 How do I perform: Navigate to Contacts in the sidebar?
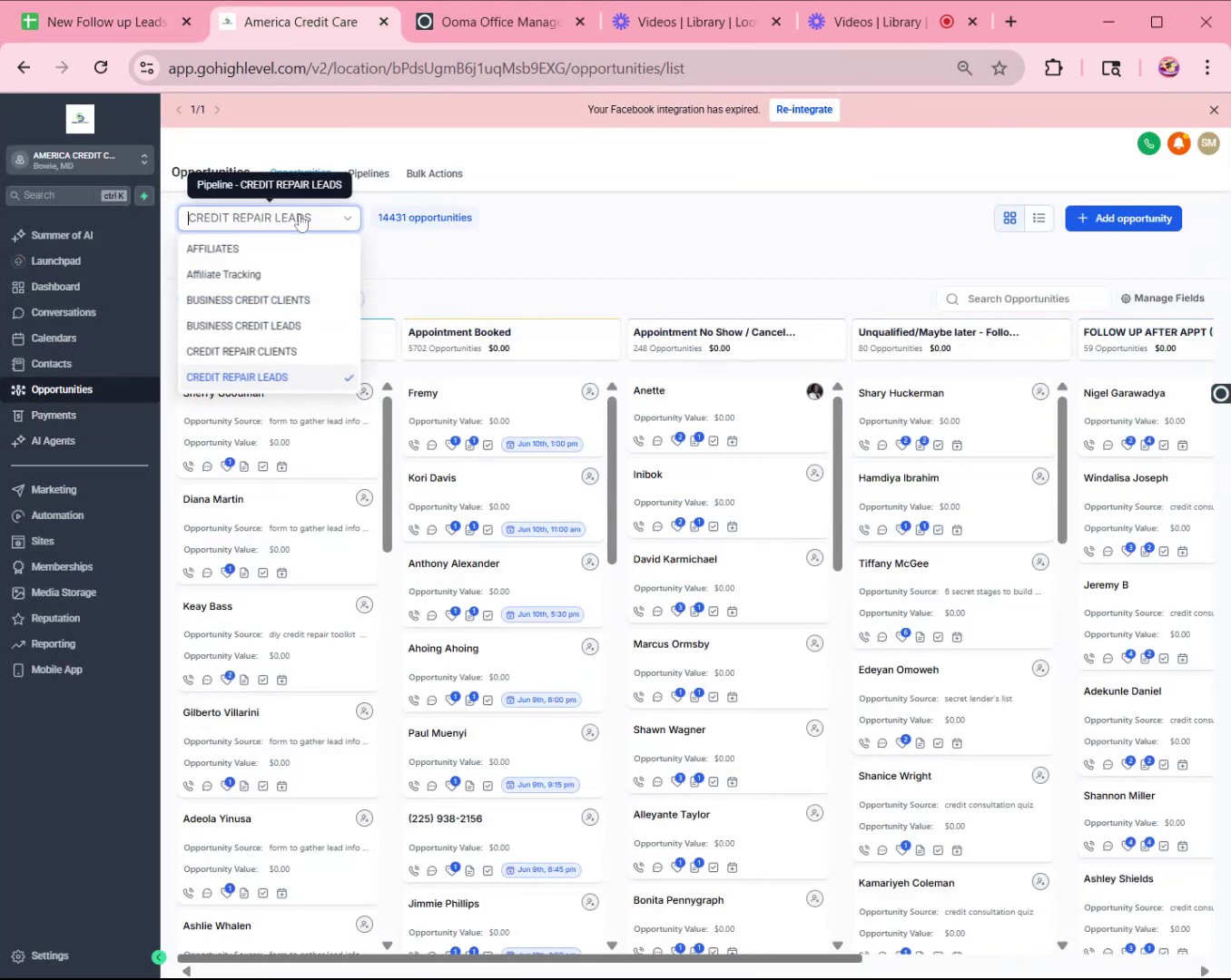tap(51, 364)
